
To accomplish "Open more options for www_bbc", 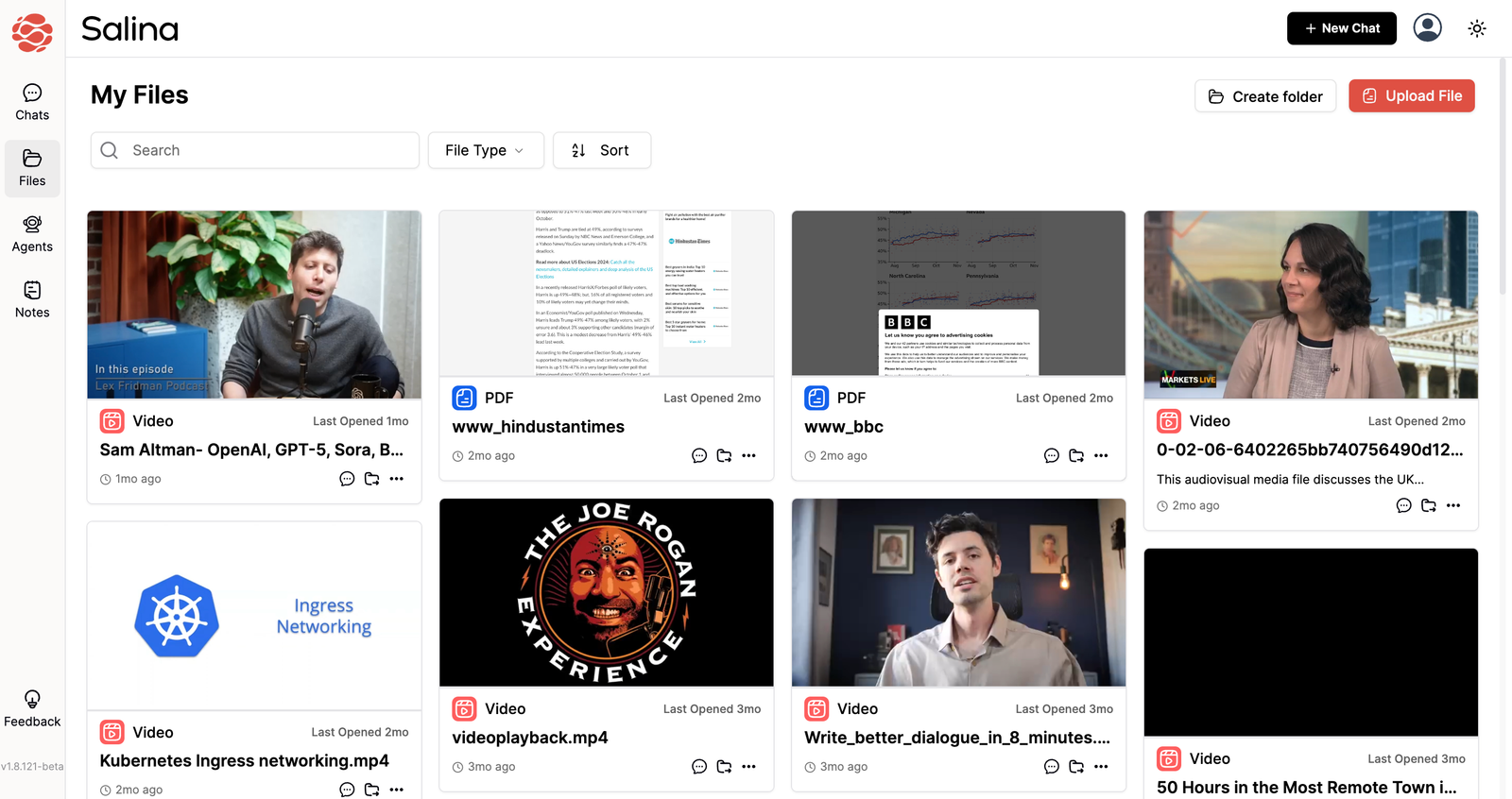I will pos(1102,455).
